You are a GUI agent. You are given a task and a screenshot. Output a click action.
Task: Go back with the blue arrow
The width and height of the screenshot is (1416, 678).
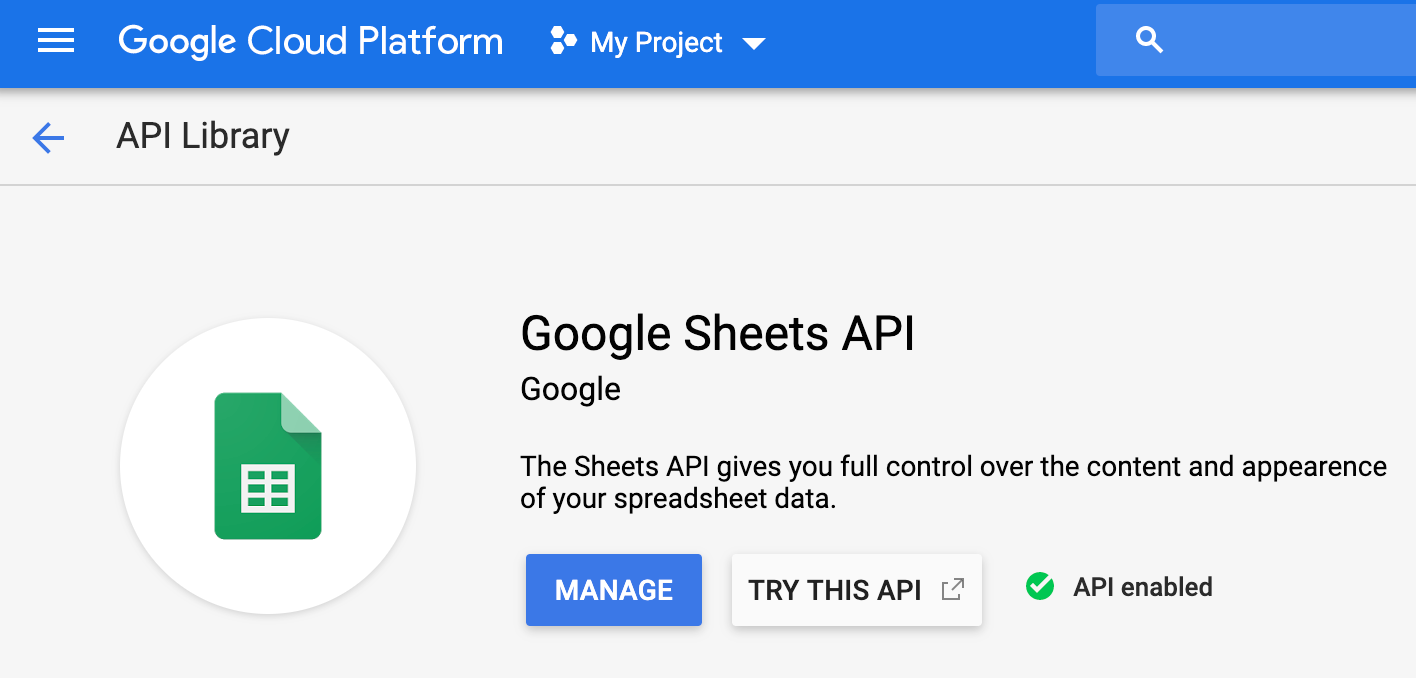pyautogui.click(x=48, y=137)
